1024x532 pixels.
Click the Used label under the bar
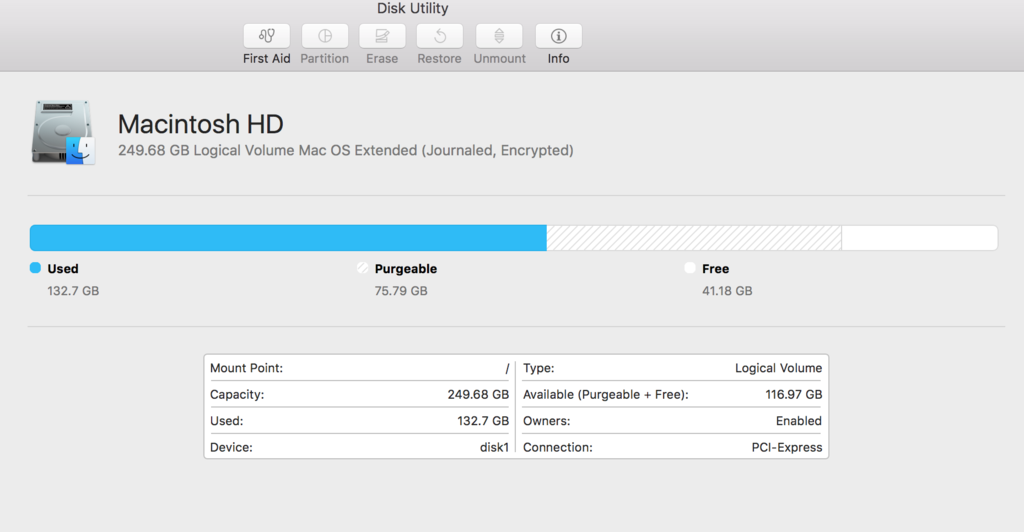pos(63,268)
